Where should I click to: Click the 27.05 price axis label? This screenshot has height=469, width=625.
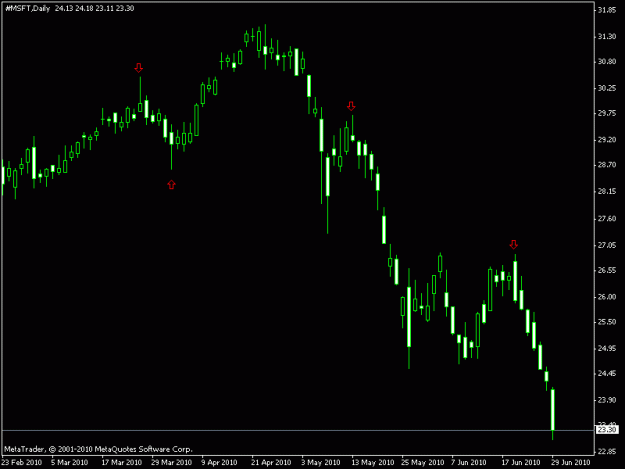coord(607,245)
